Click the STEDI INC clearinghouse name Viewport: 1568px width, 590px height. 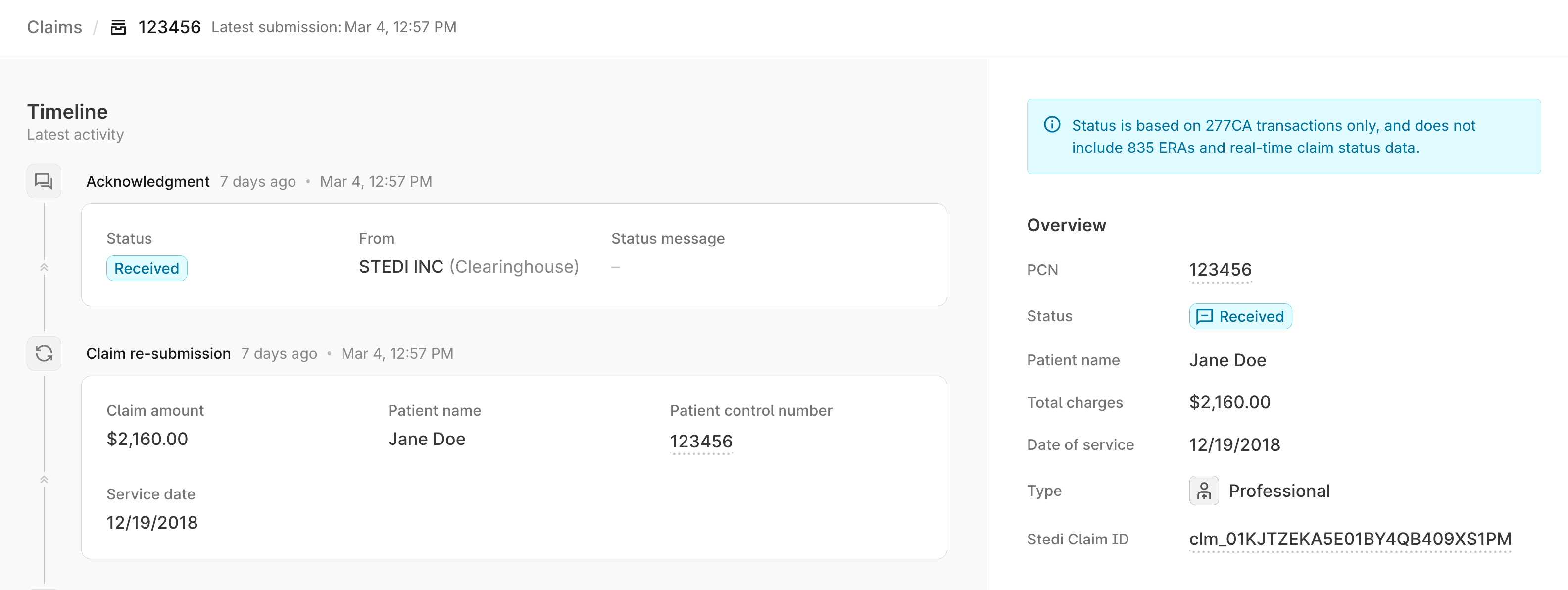point(400,267)
